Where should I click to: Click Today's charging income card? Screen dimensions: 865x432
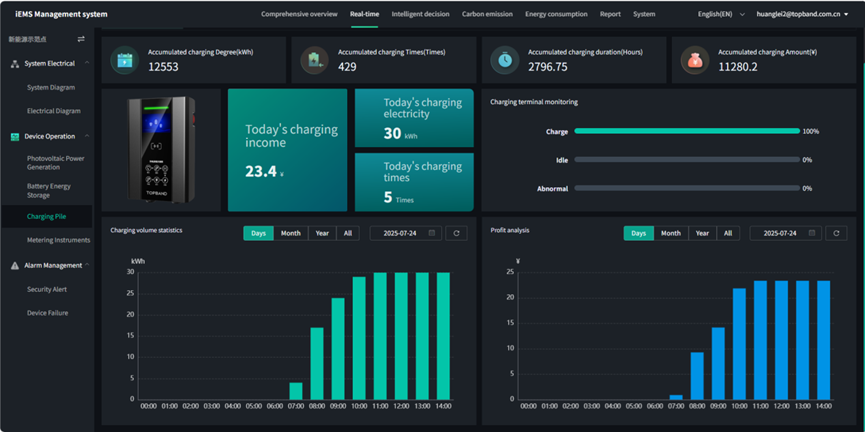[x=287, y=150]
